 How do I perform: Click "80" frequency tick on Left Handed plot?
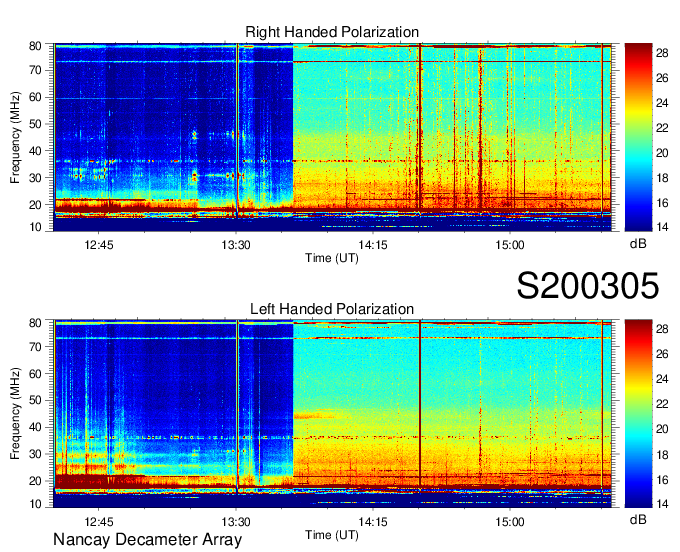coord(36,323)
